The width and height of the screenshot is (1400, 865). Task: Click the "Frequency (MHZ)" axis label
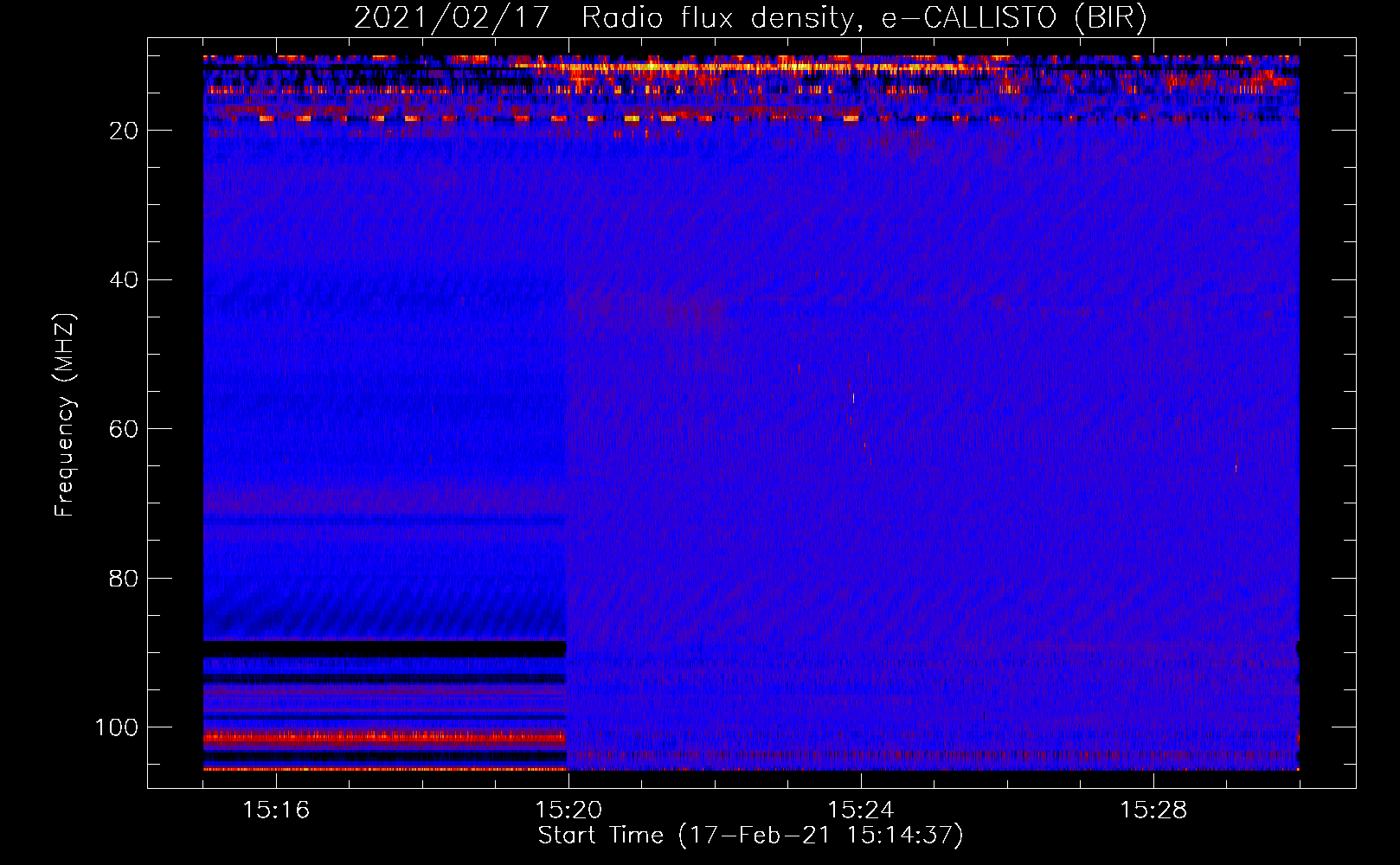tap(65, 414)
